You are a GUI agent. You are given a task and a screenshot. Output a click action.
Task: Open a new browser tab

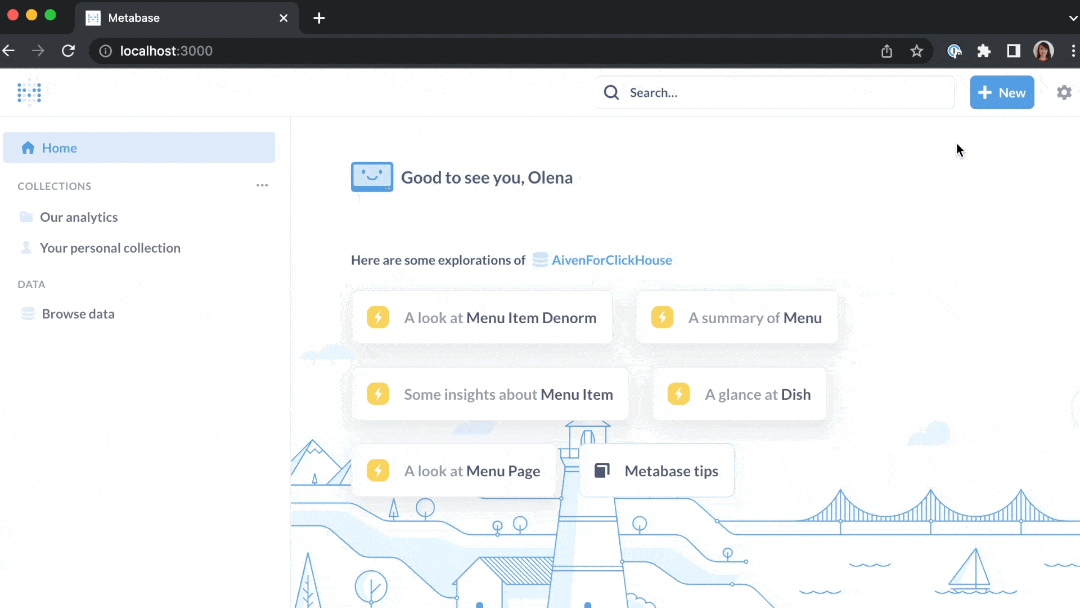(319, 18)
